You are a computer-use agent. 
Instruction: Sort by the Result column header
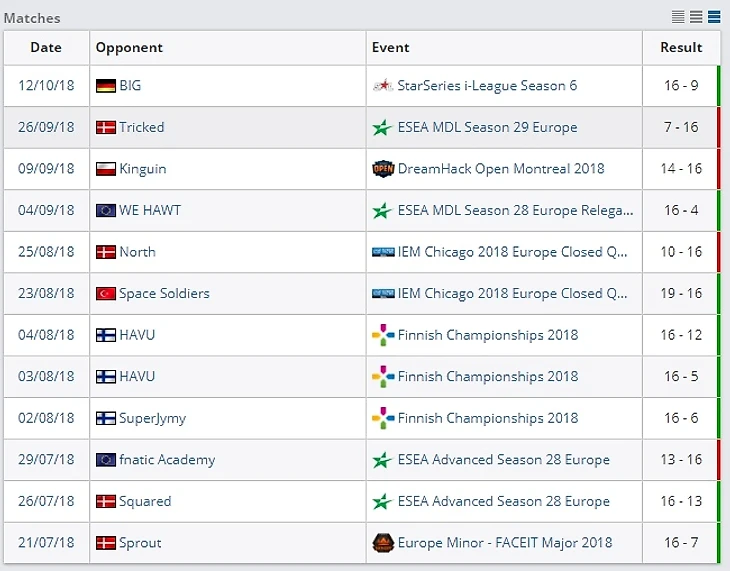tap(680, 48)
